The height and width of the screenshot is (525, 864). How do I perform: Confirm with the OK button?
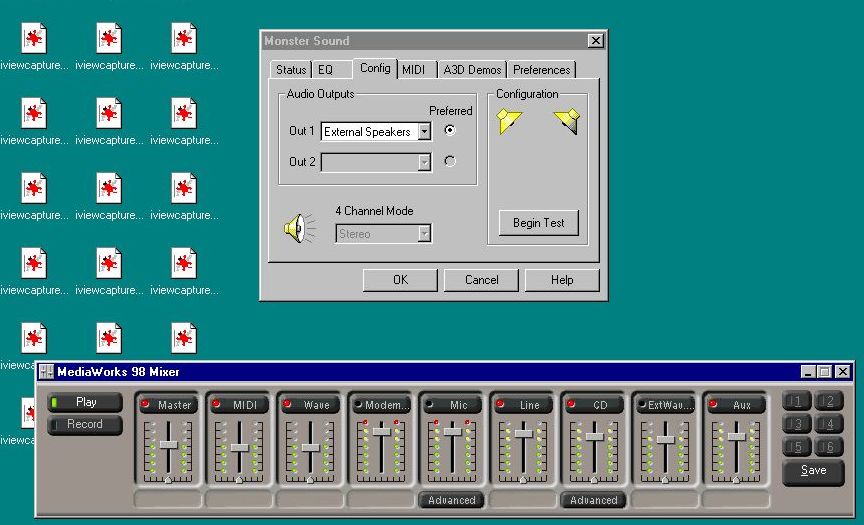[x=401, y=280]
